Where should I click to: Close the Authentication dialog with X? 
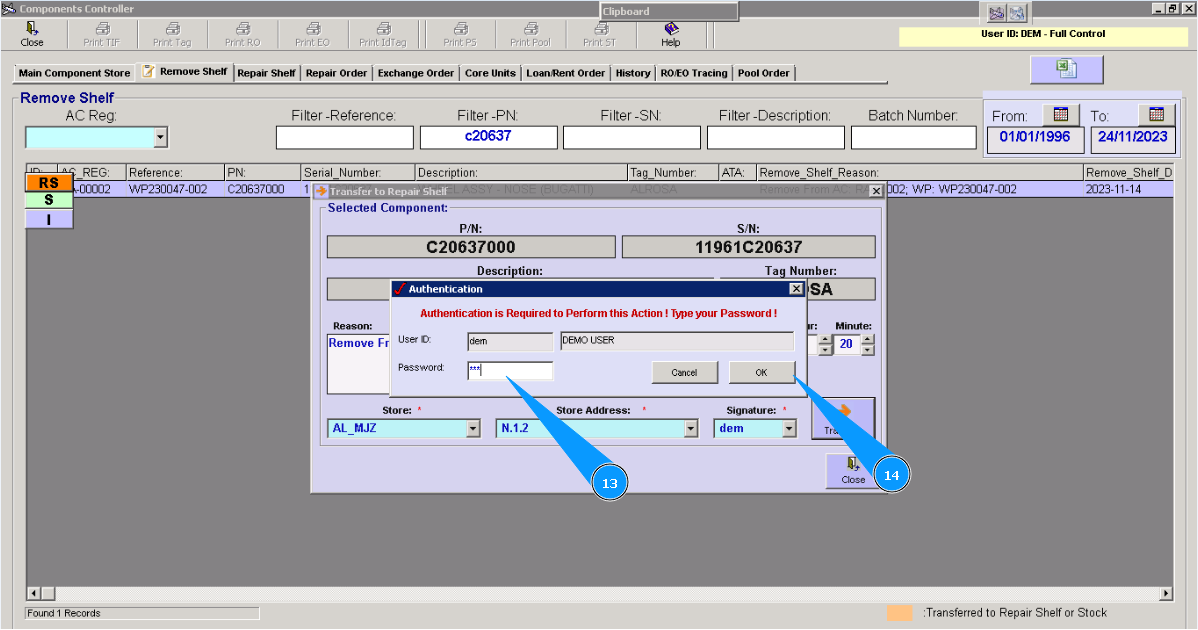pos(796,289)
